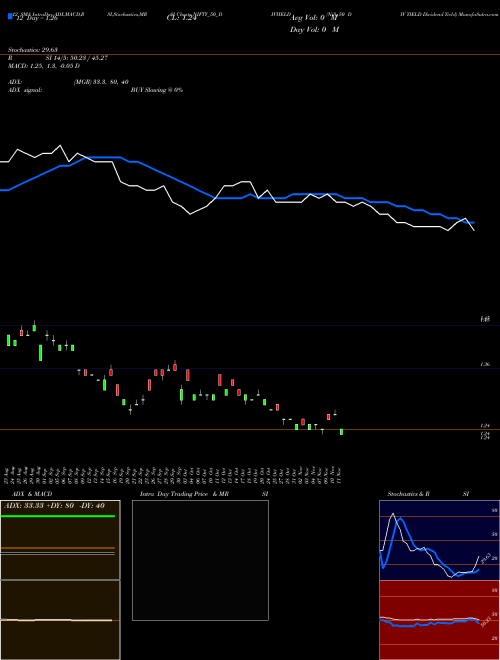500x660 pixels.
Task: Click the 'CL: 1.24' closing value
Action: pyautogui.click(x=181, y=18)
